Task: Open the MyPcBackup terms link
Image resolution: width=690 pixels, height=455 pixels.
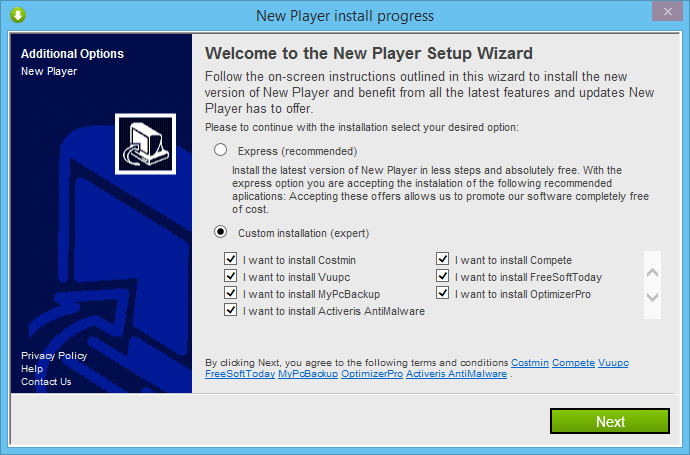Action: [x=308, y=374]
